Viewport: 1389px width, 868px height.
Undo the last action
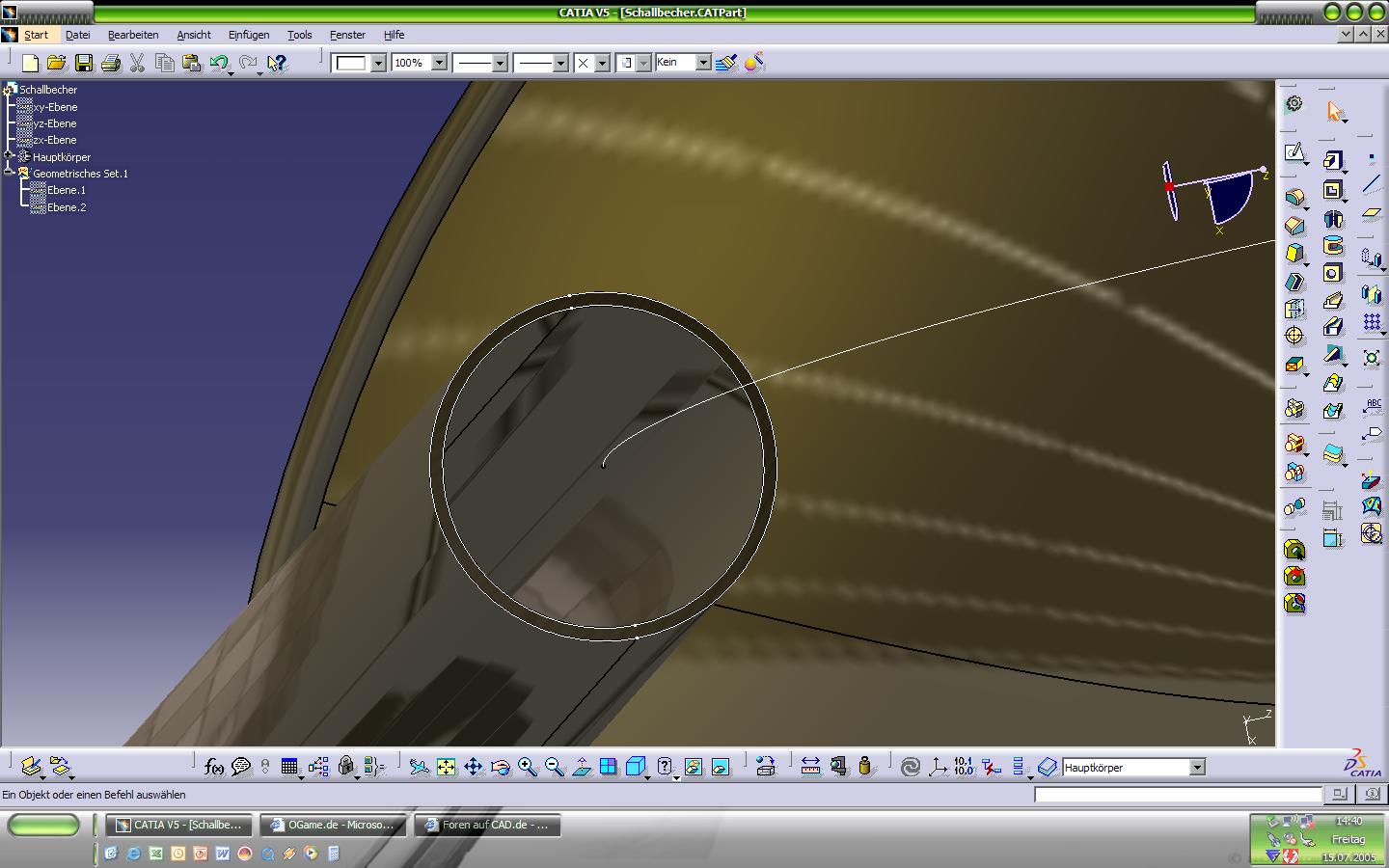tap(219, 63)
